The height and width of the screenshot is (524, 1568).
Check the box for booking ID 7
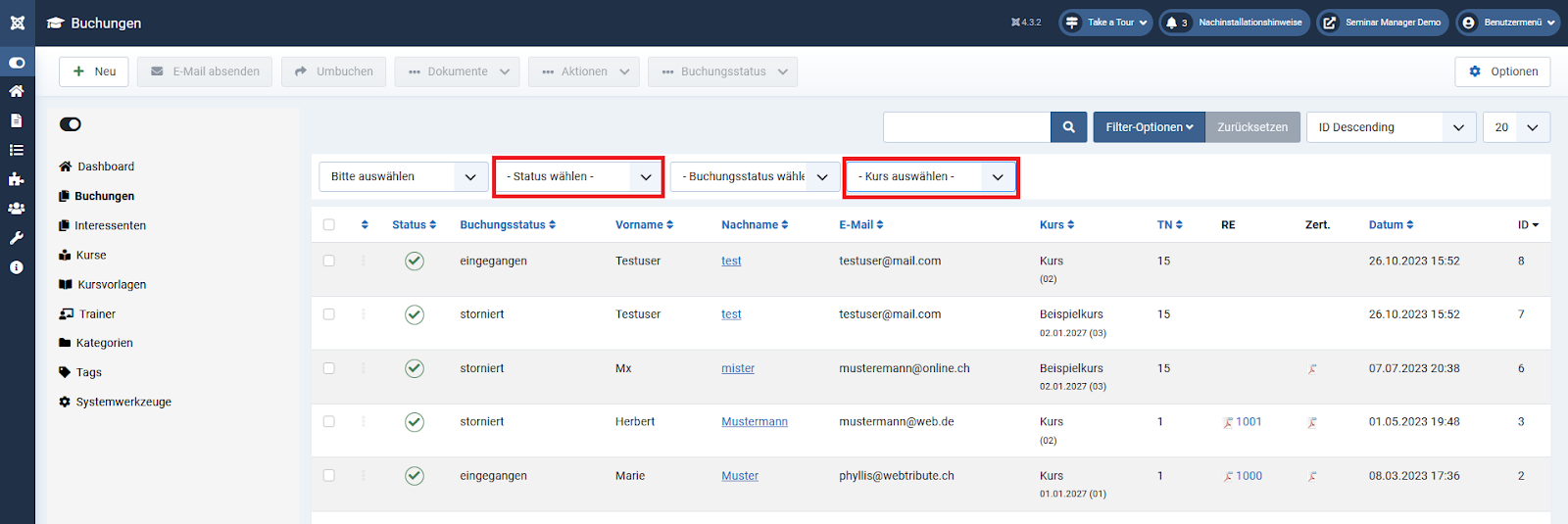coord(329,314)
